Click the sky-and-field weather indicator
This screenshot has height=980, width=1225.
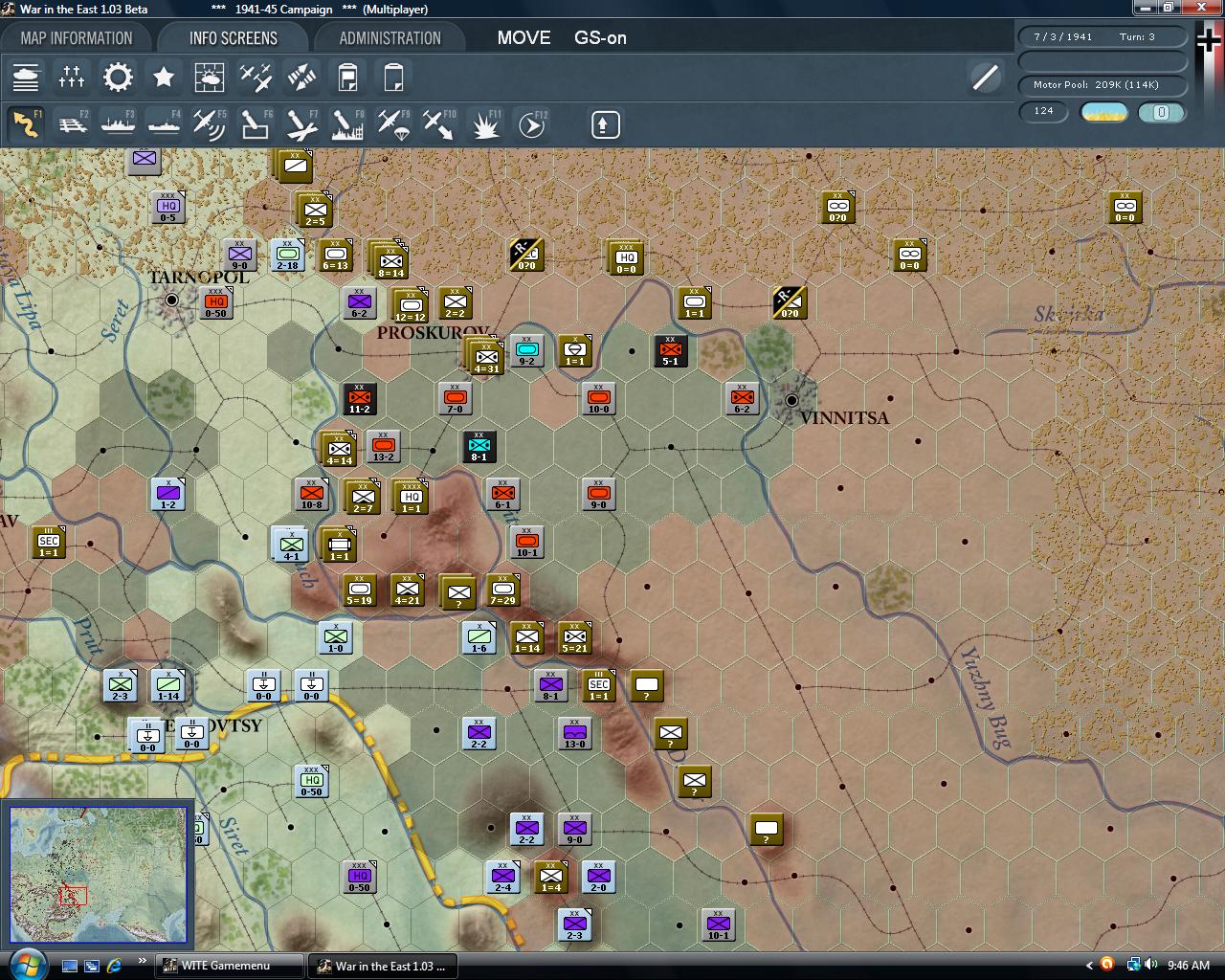tap(1103, 112)
